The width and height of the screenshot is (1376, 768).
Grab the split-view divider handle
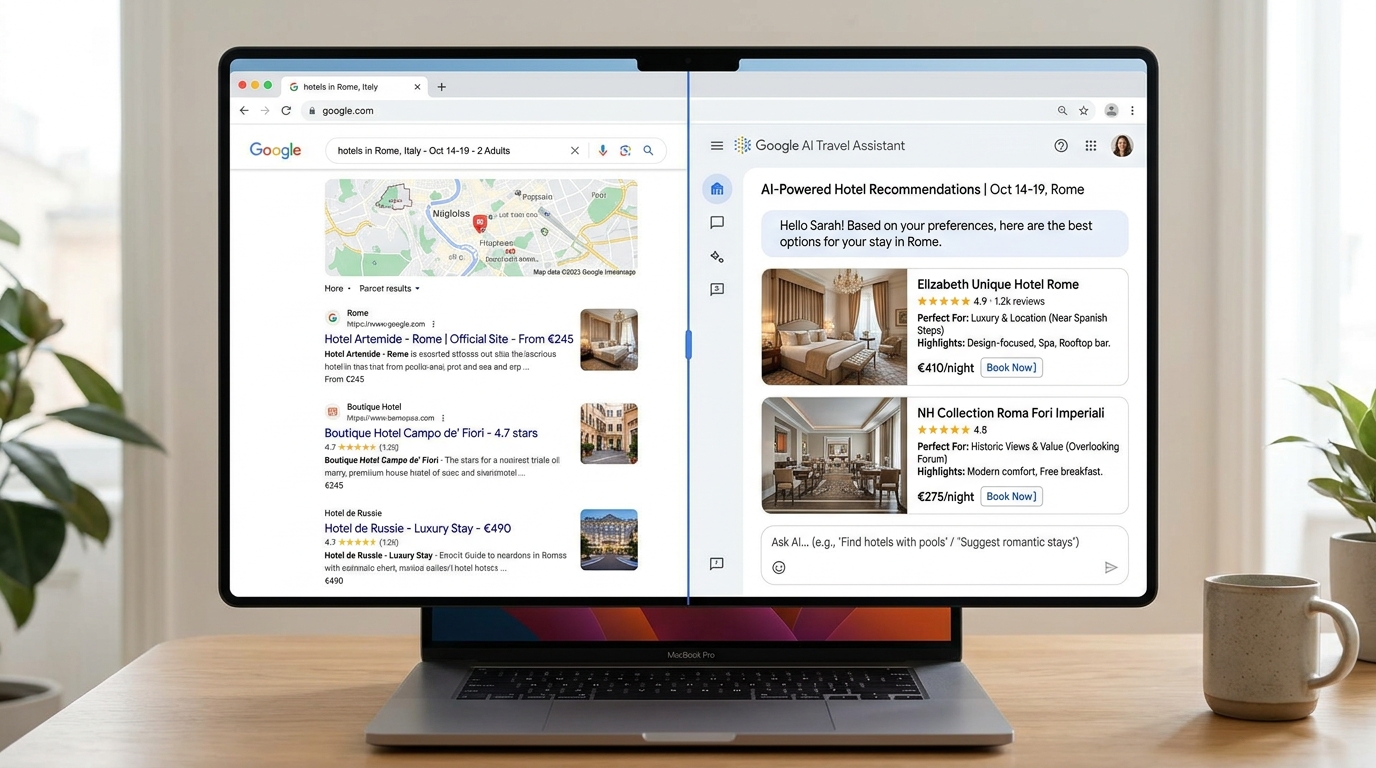pyautogui.click(x=688, y=345)
